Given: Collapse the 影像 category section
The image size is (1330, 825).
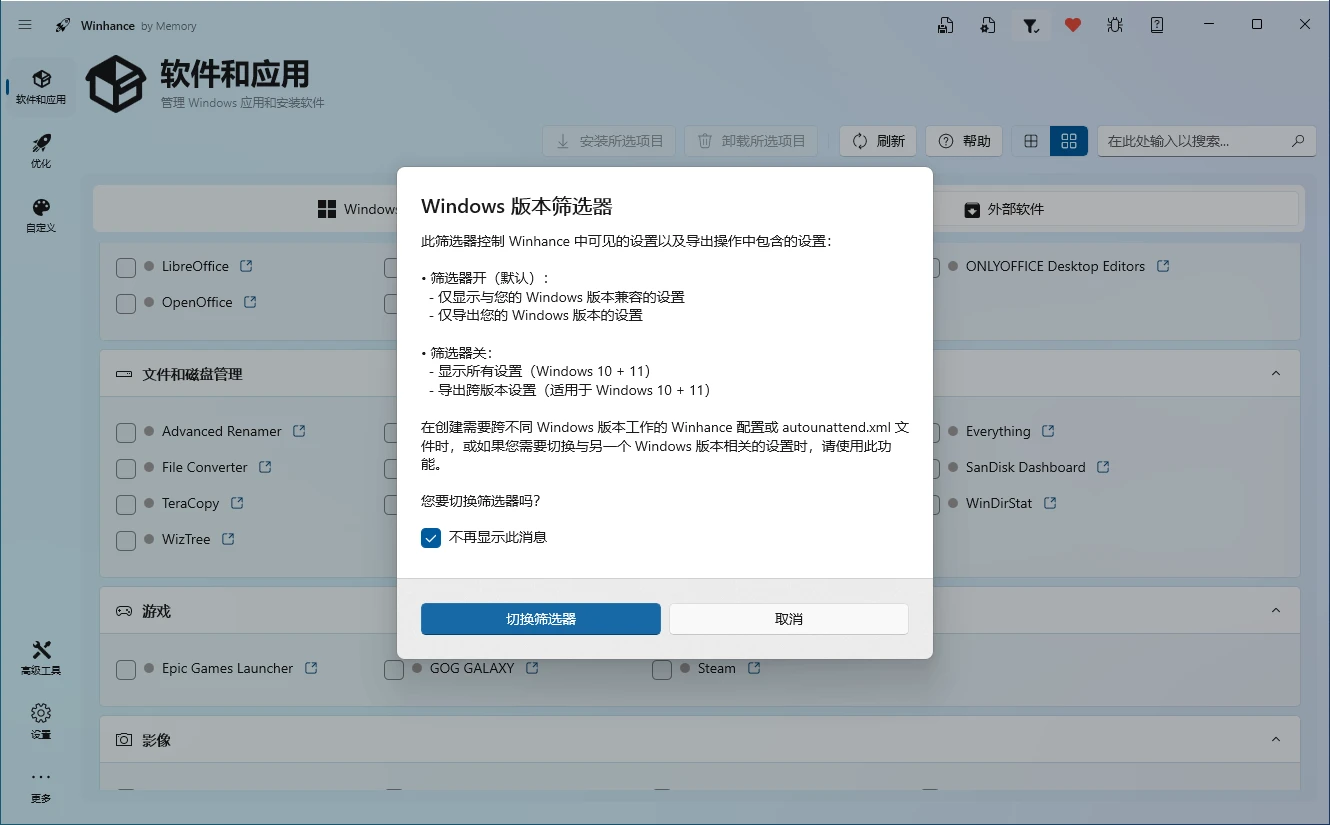Looking at the screenshot, I should [x=1276, y=739].
